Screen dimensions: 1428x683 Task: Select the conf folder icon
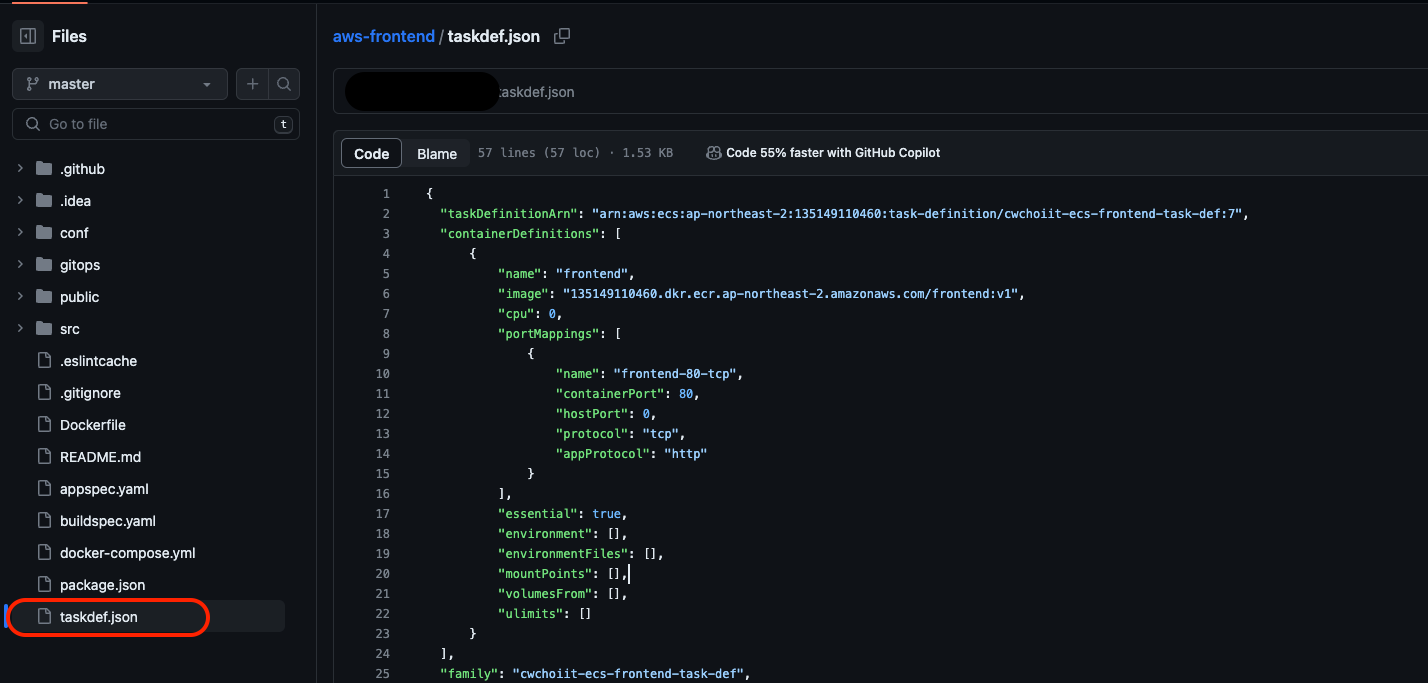pos(43,233)
